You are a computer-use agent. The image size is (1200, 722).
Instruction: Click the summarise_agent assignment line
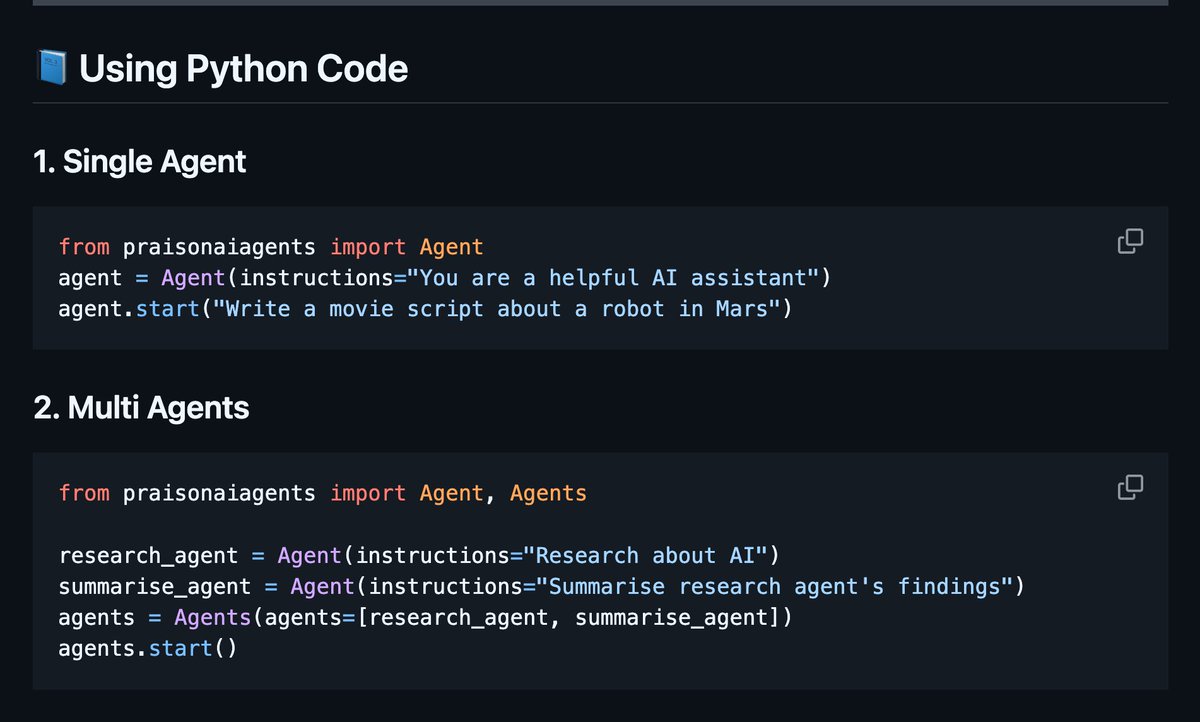tap(542, 586)
